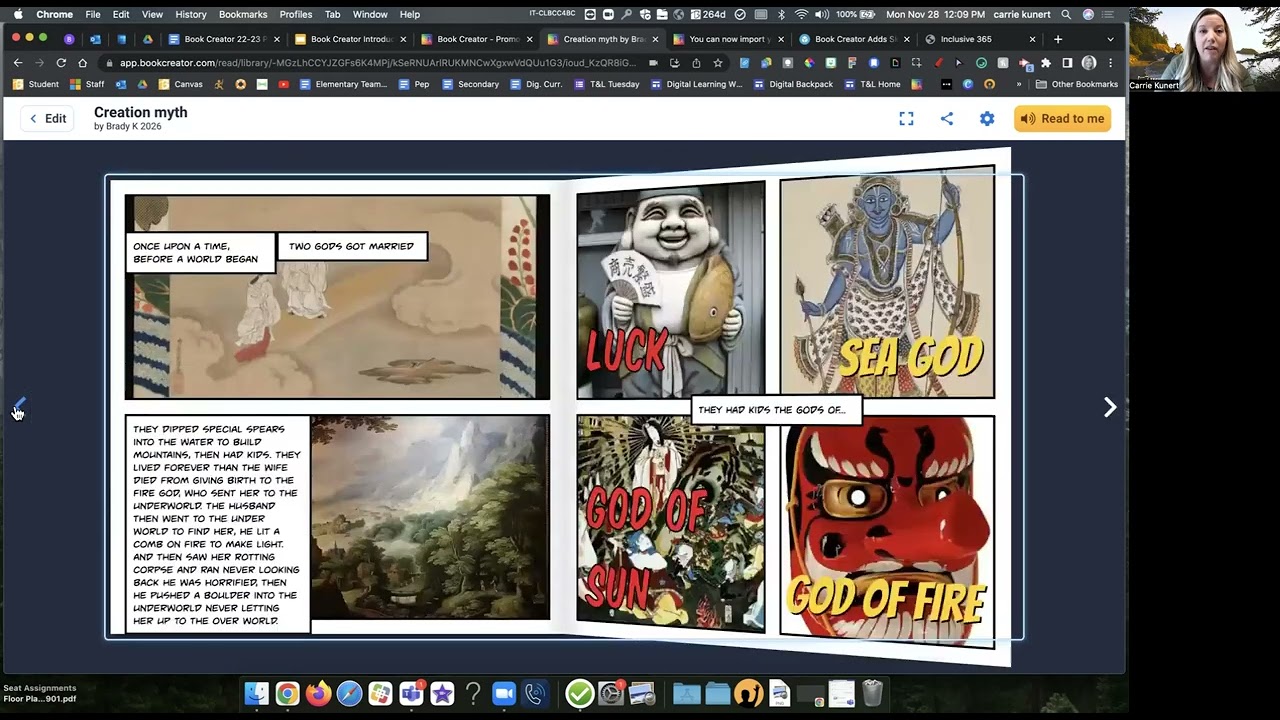Screen dimensions: 1280x720
Task: Open the Digital Backpack bookmark folder
Action: pyautogui.click(x=793, y=84)
